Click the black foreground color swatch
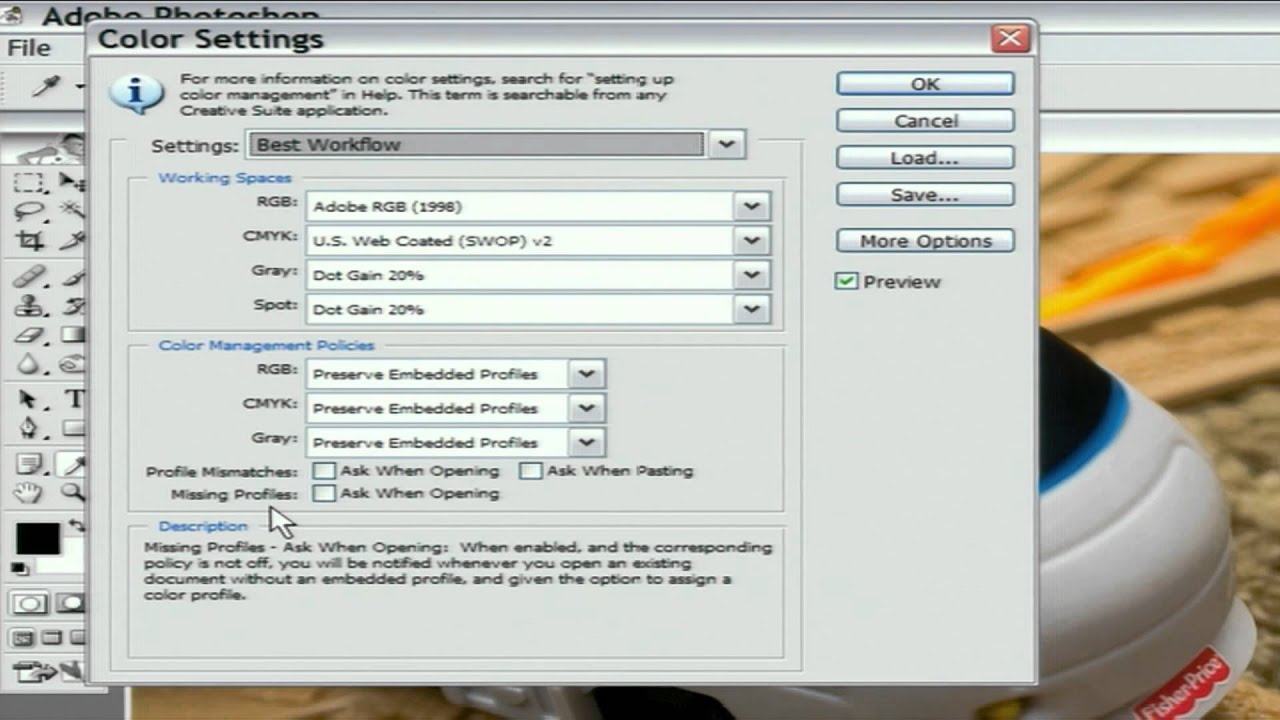 [37, 538]
